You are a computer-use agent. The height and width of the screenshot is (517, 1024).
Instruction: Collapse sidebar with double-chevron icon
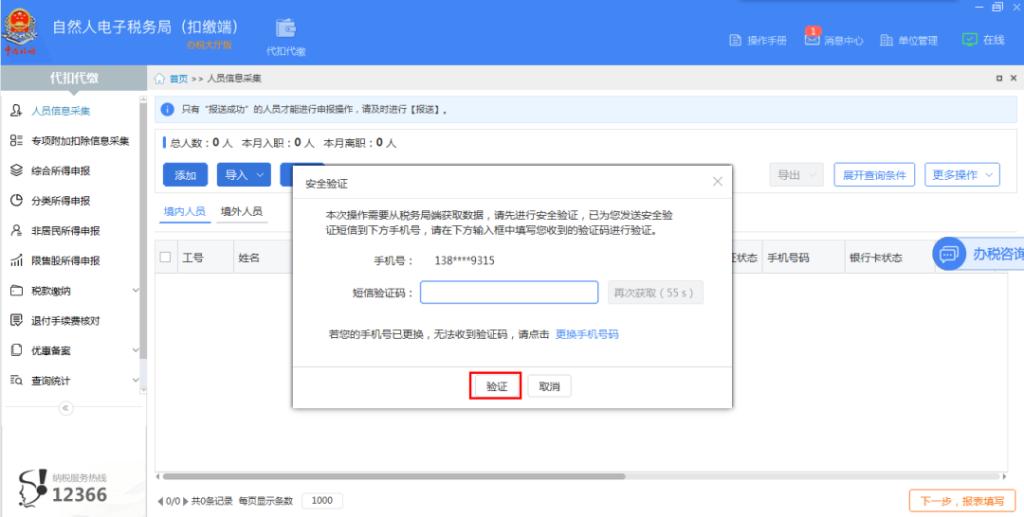pos(65,409)
